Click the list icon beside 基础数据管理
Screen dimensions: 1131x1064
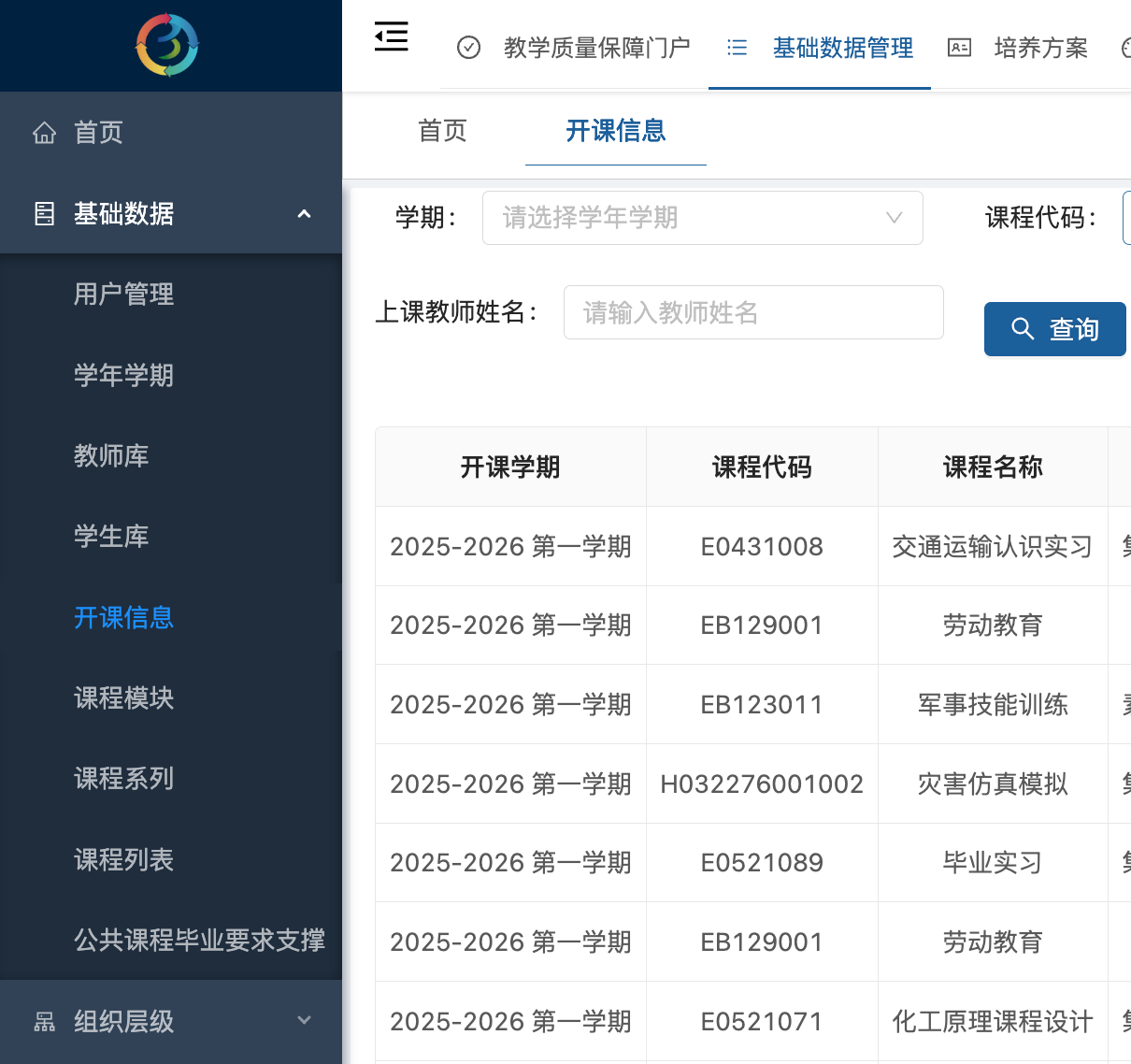tap(737, 48)
